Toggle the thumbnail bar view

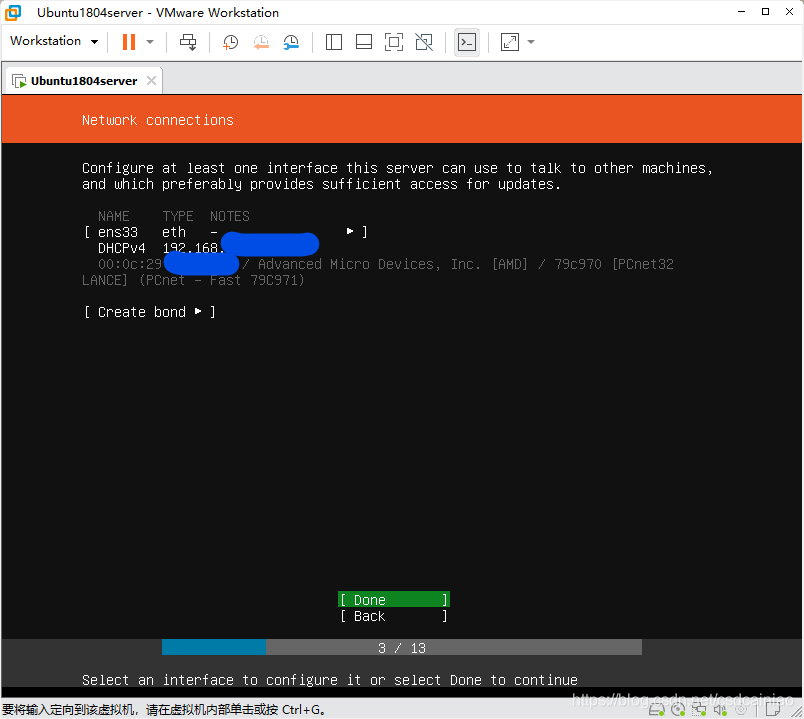(x=364, y=42)
